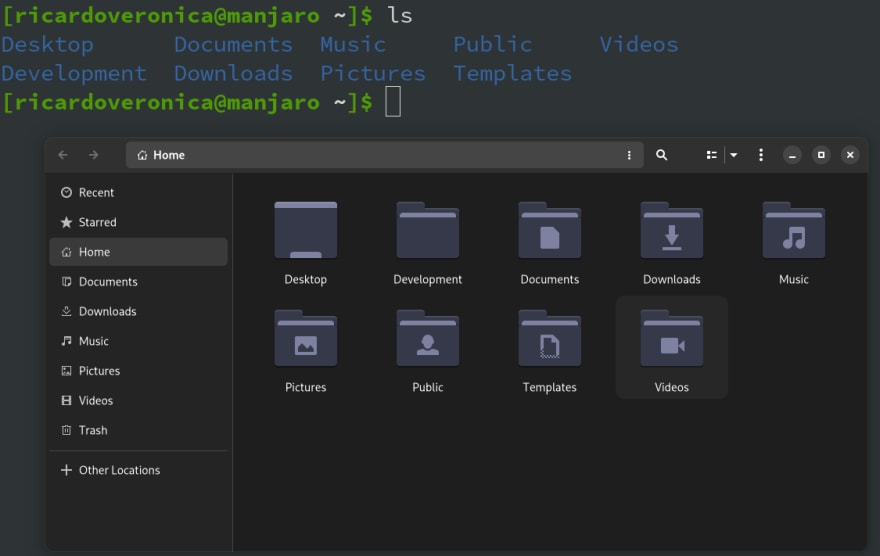The height and width of the screenshot is (556, 880).
Task: Open Videos in the sidebar
Action: coord(138,401)
